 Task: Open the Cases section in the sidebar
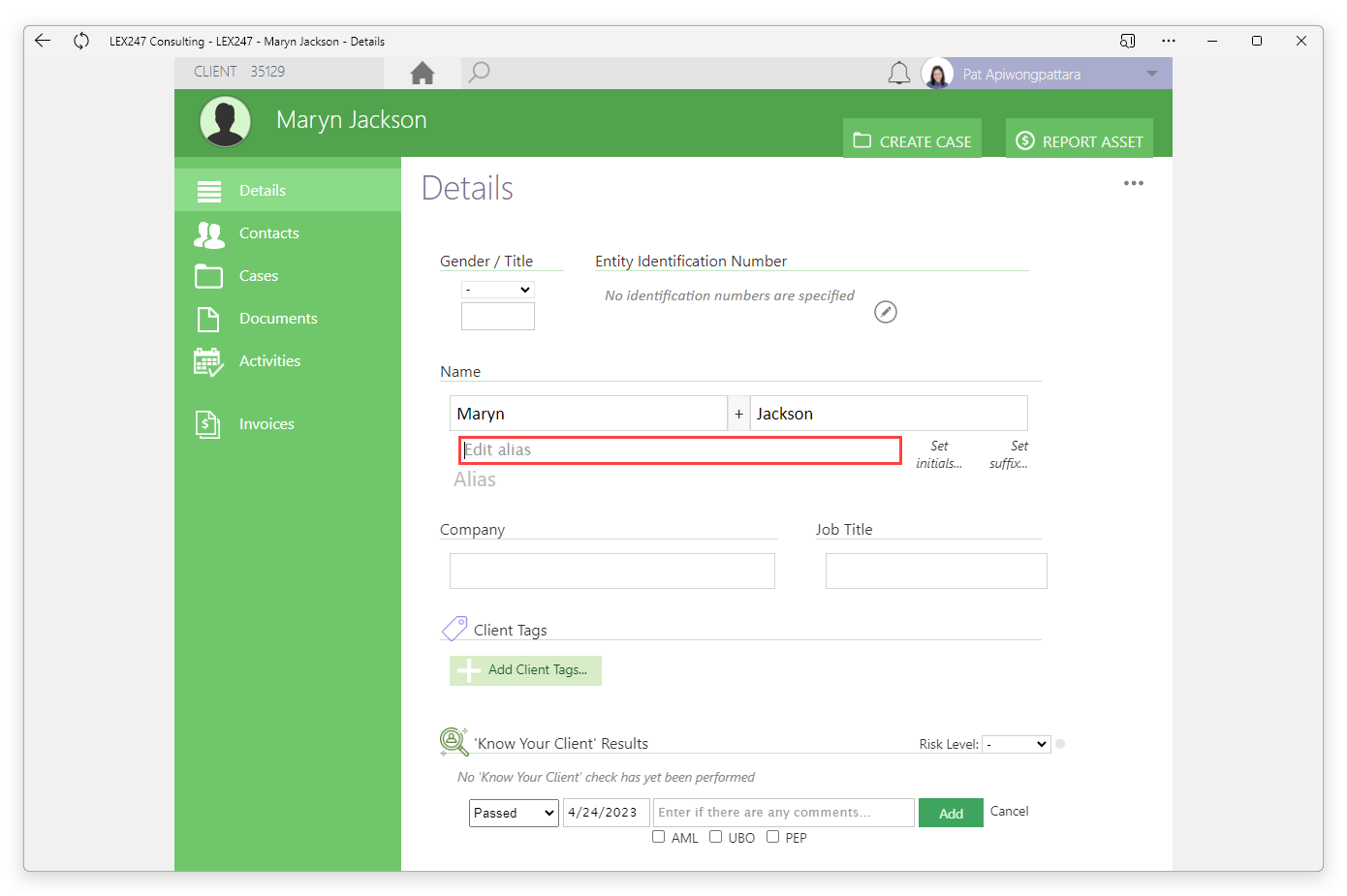(x=288, y=275)
